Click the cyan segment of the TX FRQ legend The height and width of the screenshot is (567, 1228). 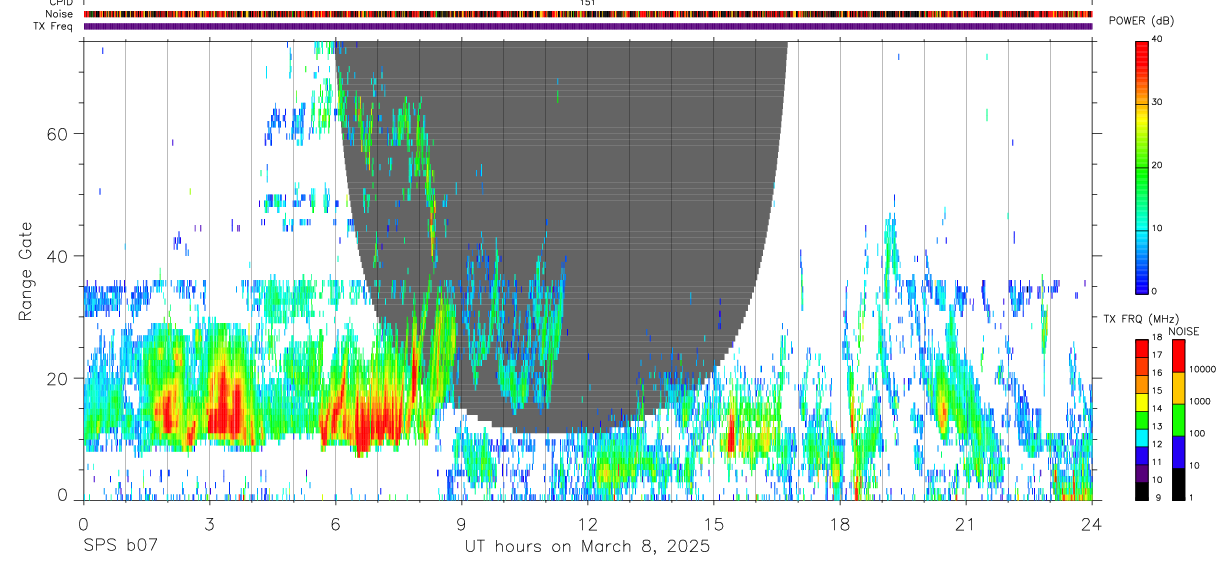point(1142,437)
